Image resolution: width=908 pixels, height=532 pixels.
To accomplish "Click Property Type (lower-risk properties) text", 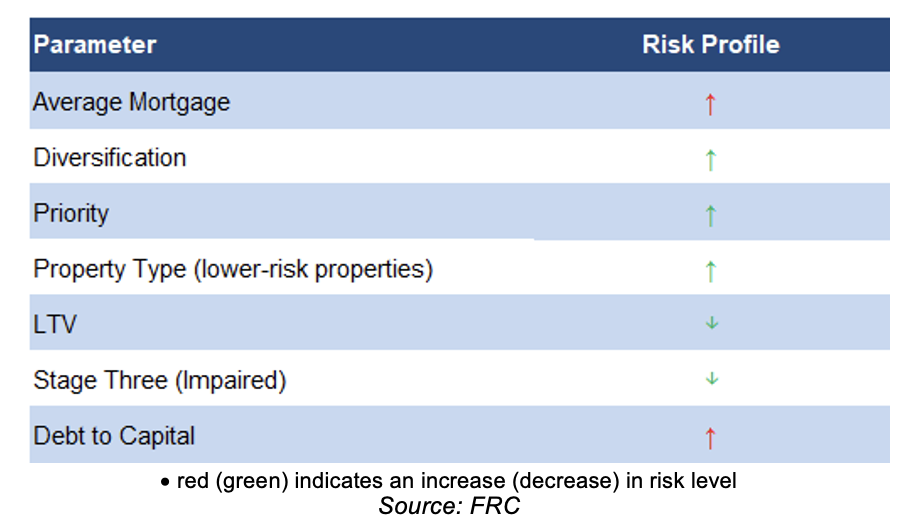I will [x=233, y=269].
